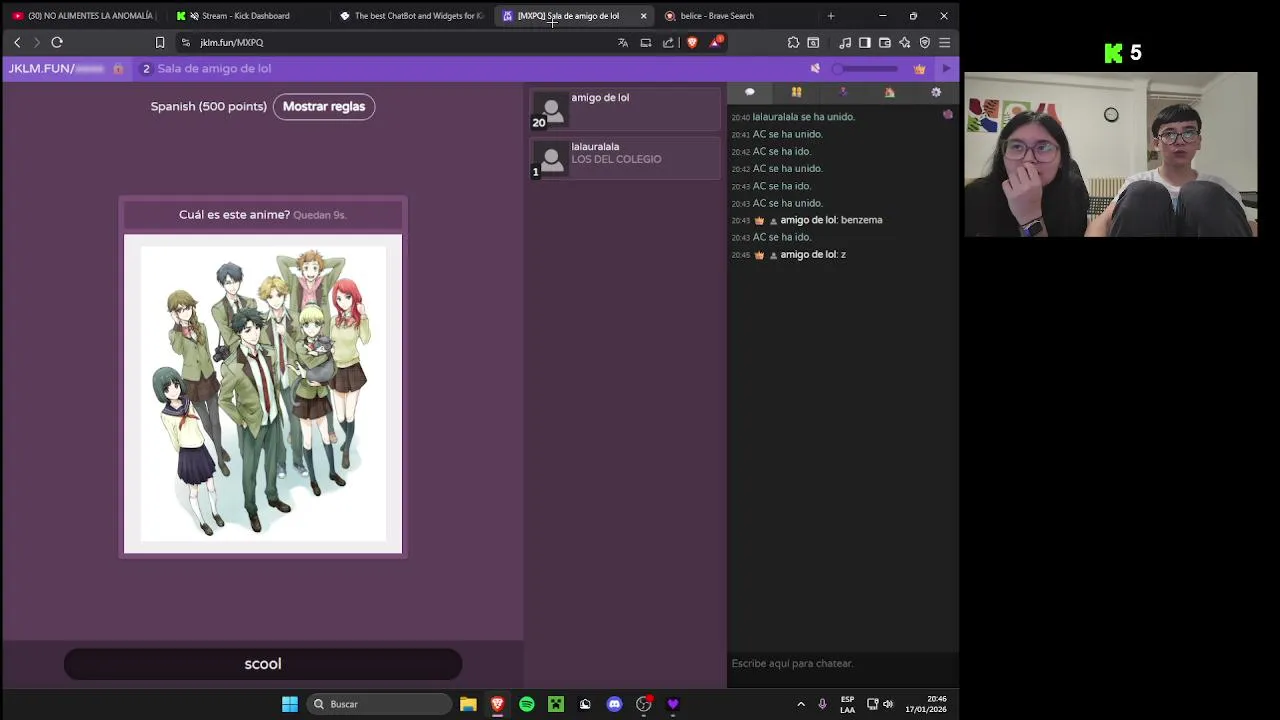
Task: Click the taskbar volume speaker icon
Action: (x=888, y=704)
